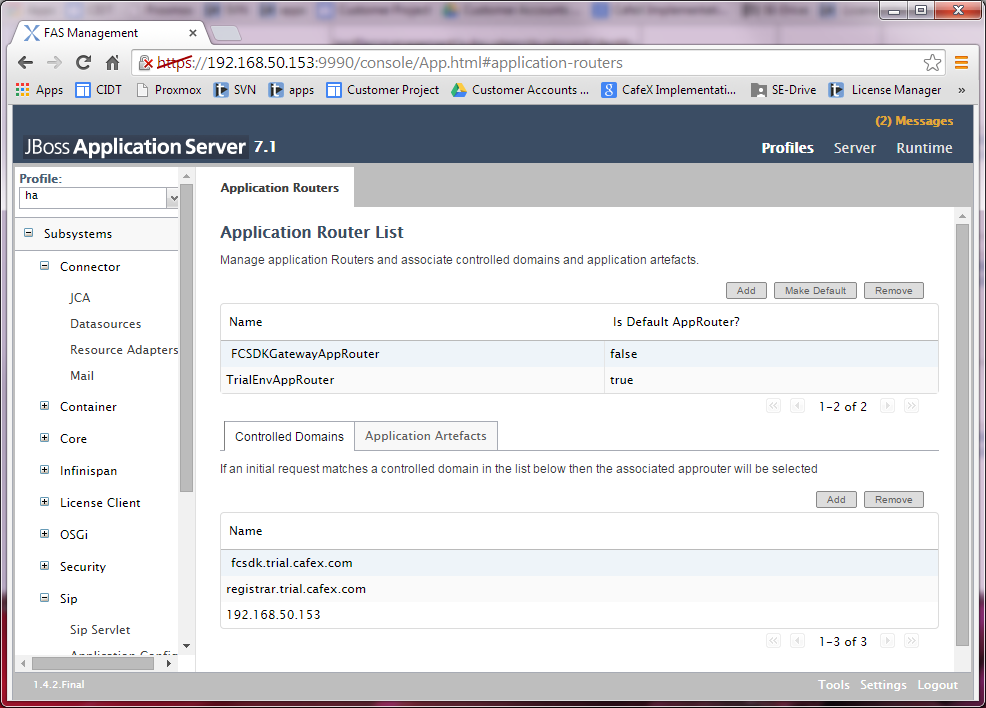This screenshot has height=708, width=986.
Task: Select Datasources in the subsystem tree
Action: 106,324
